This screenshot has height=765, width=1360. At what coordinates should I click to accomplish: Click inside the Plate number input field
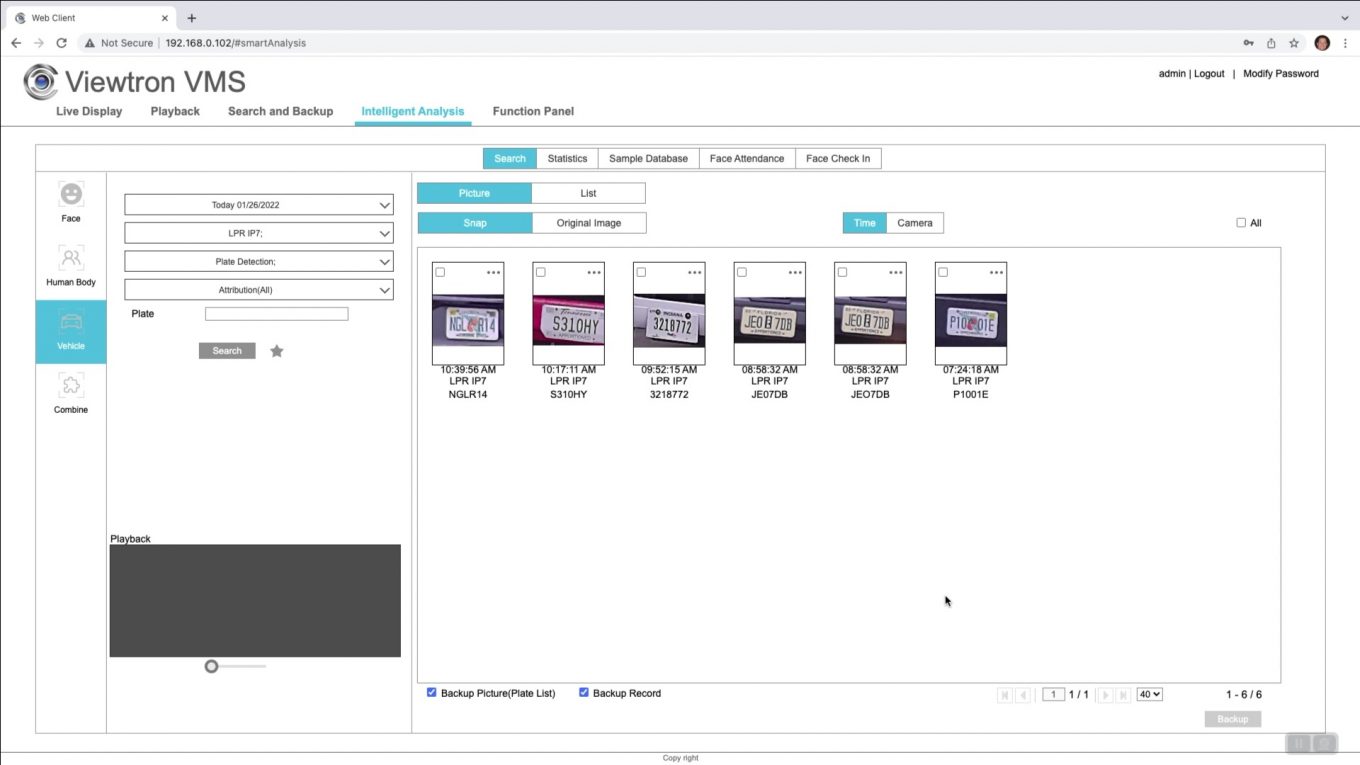pyautogui.click(x=276, y=313)
